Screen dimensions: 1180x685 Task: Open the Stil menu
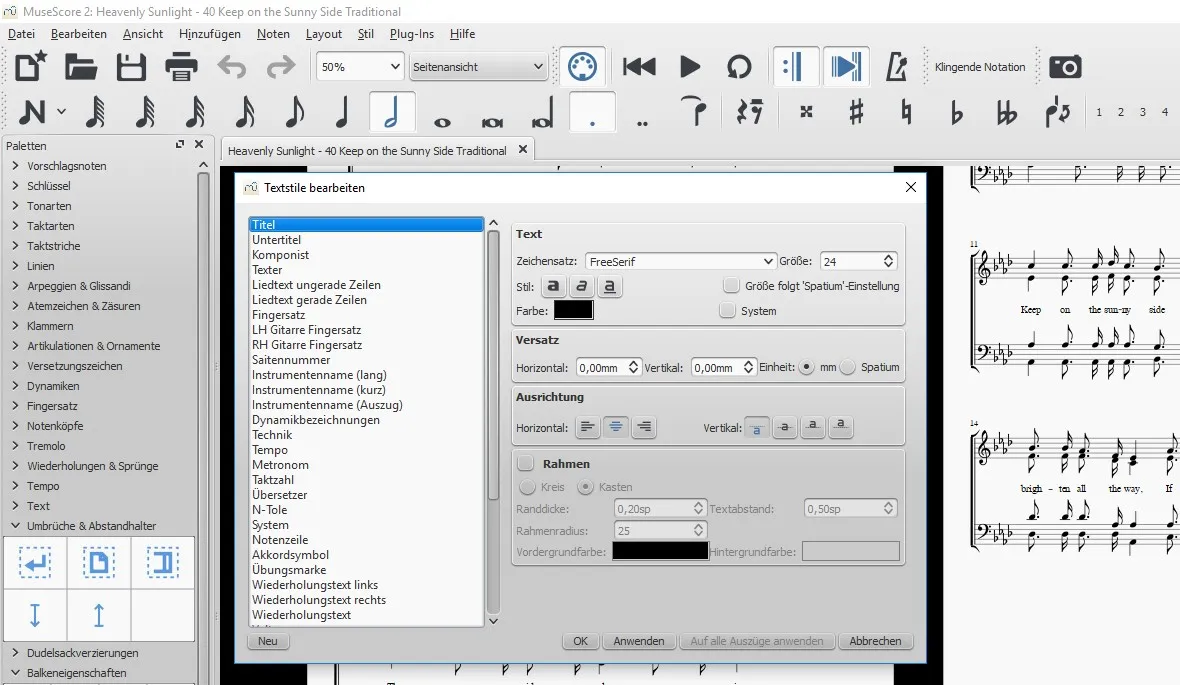point(366,34)
